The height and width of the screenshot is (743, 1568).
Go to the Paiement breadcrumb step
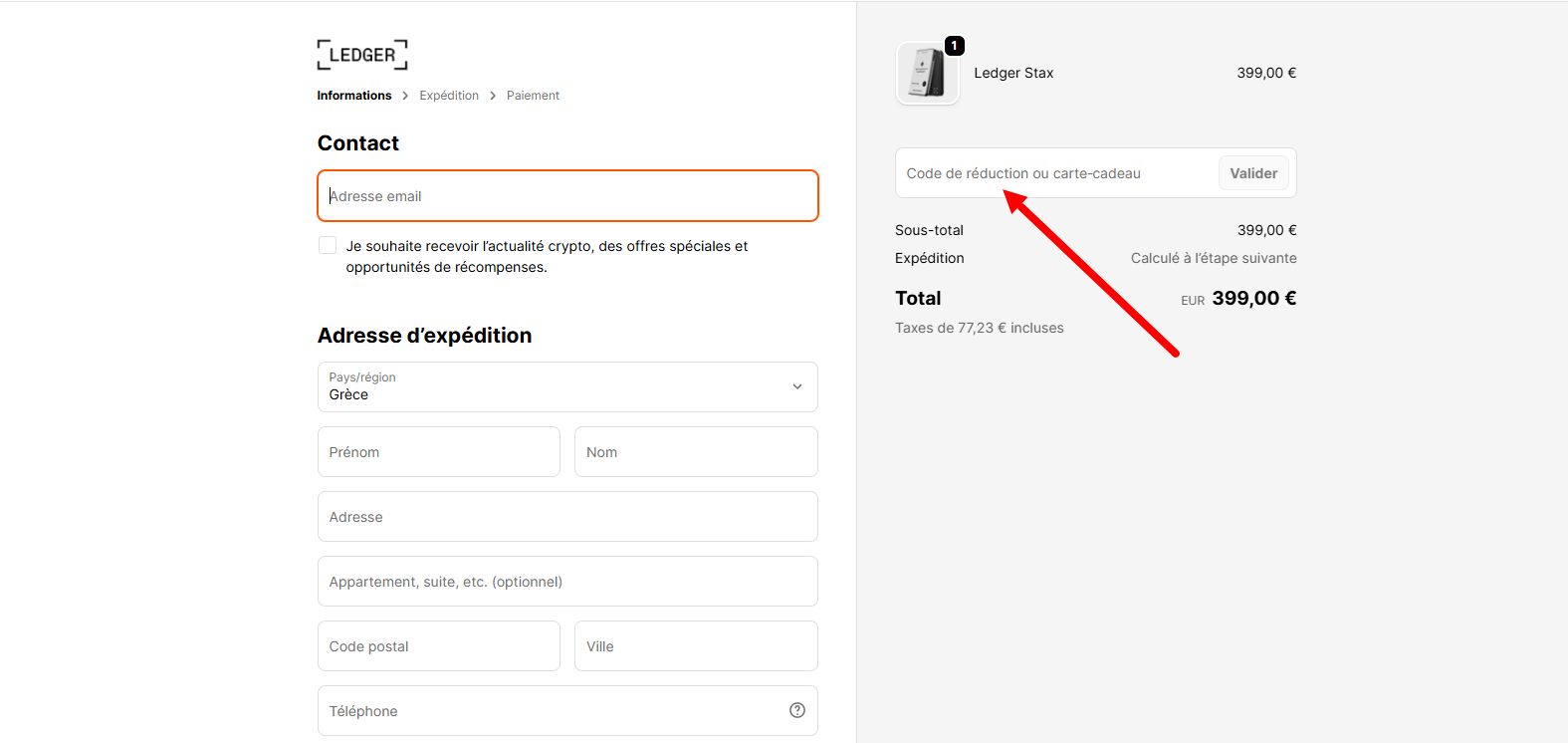coord(533,96)
